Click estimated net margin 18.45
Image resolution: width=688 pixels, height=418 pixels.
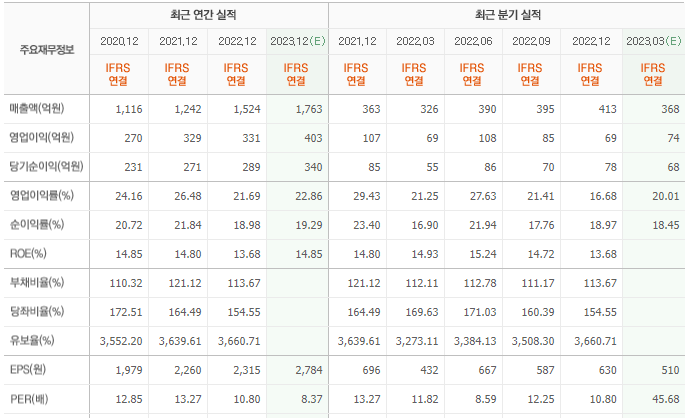tap(666, 225)
